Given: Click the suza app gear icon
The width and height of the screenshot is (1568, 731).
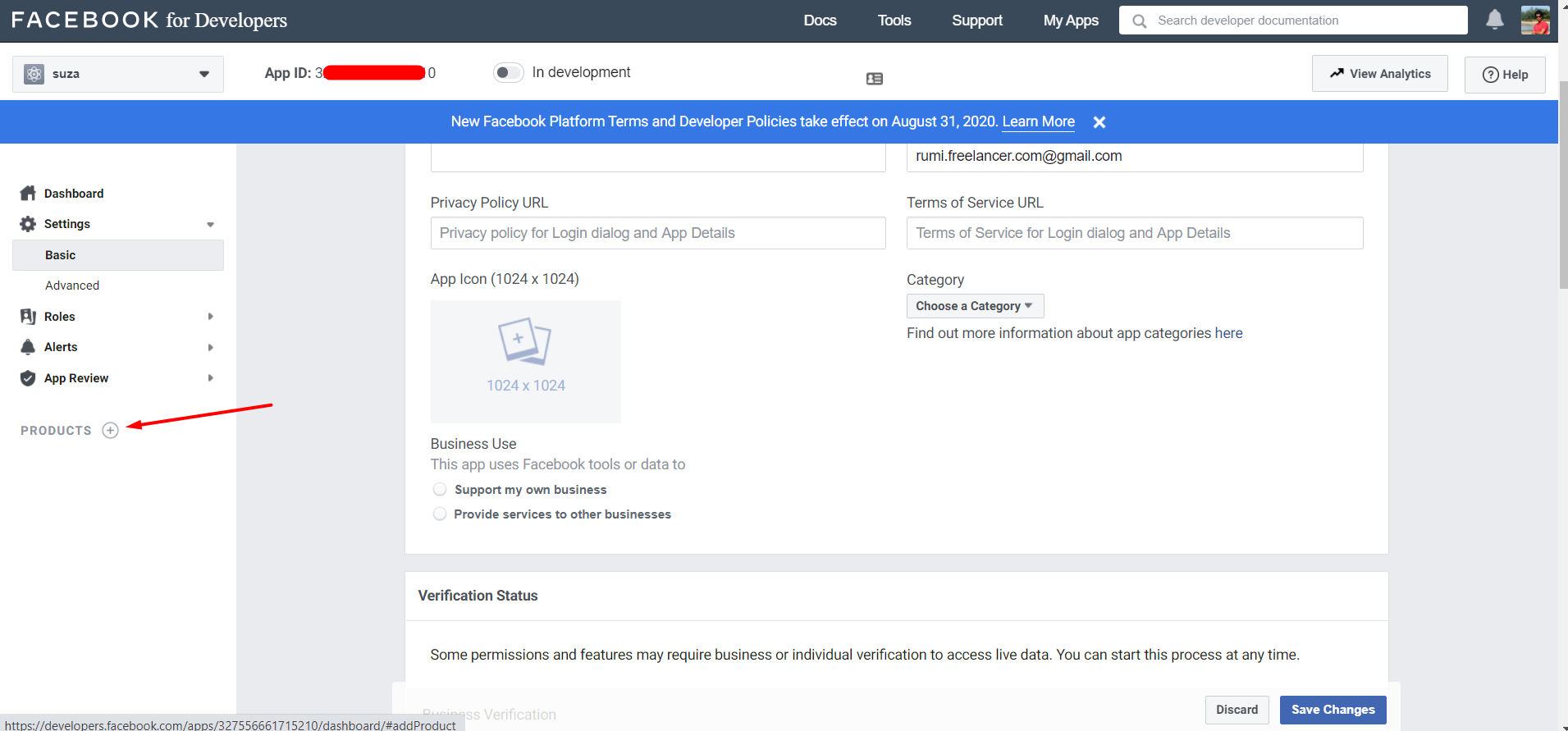Looking at the screenshot, I should tap(34, 74).
